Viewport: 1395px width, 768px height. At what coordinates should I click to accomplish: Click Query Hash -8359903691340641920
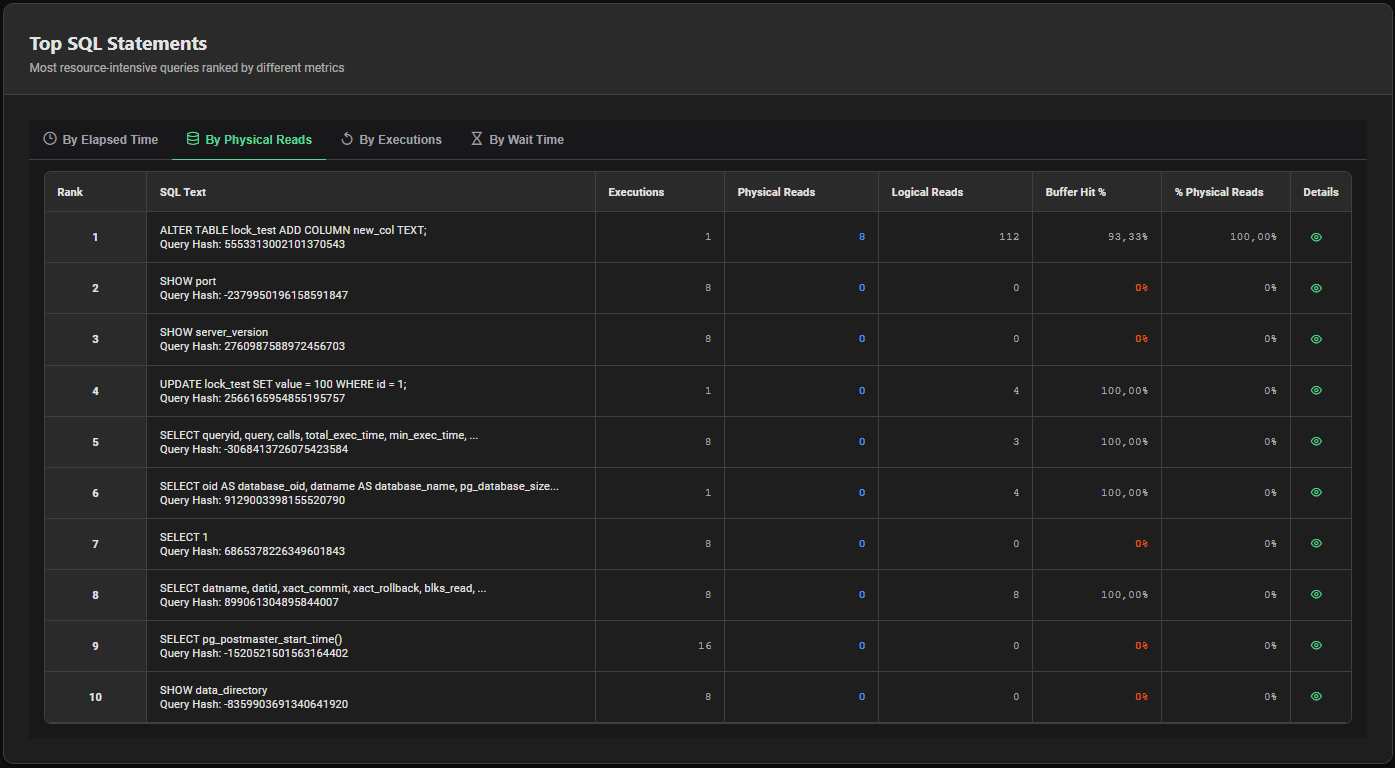point(254,704)
